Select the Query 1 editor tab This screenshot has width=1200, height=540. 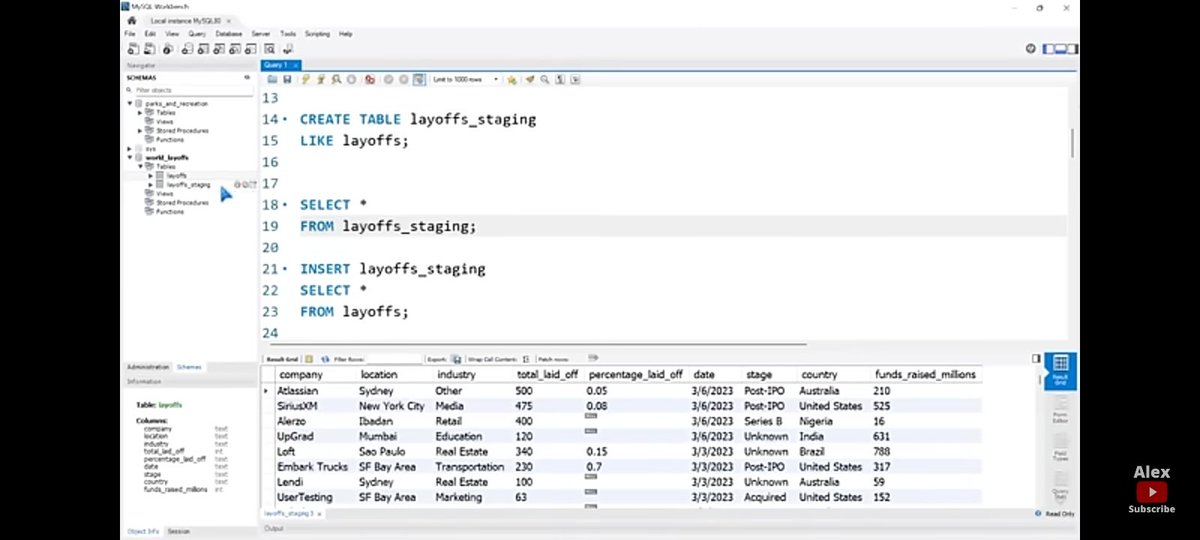pyautogui.click(x=280, y=64)
